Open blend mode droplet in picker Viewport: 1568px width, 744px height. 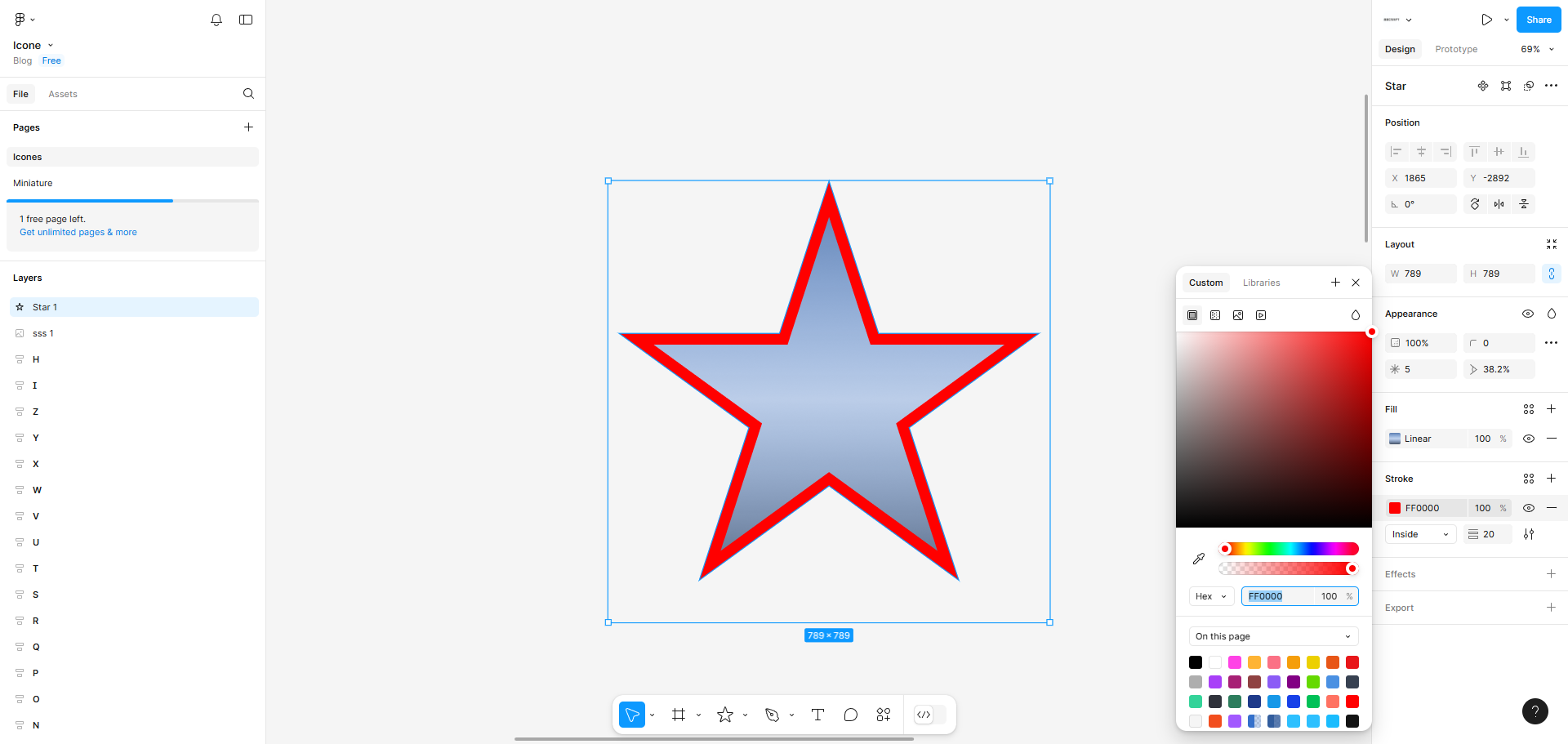coord(1356,315)
